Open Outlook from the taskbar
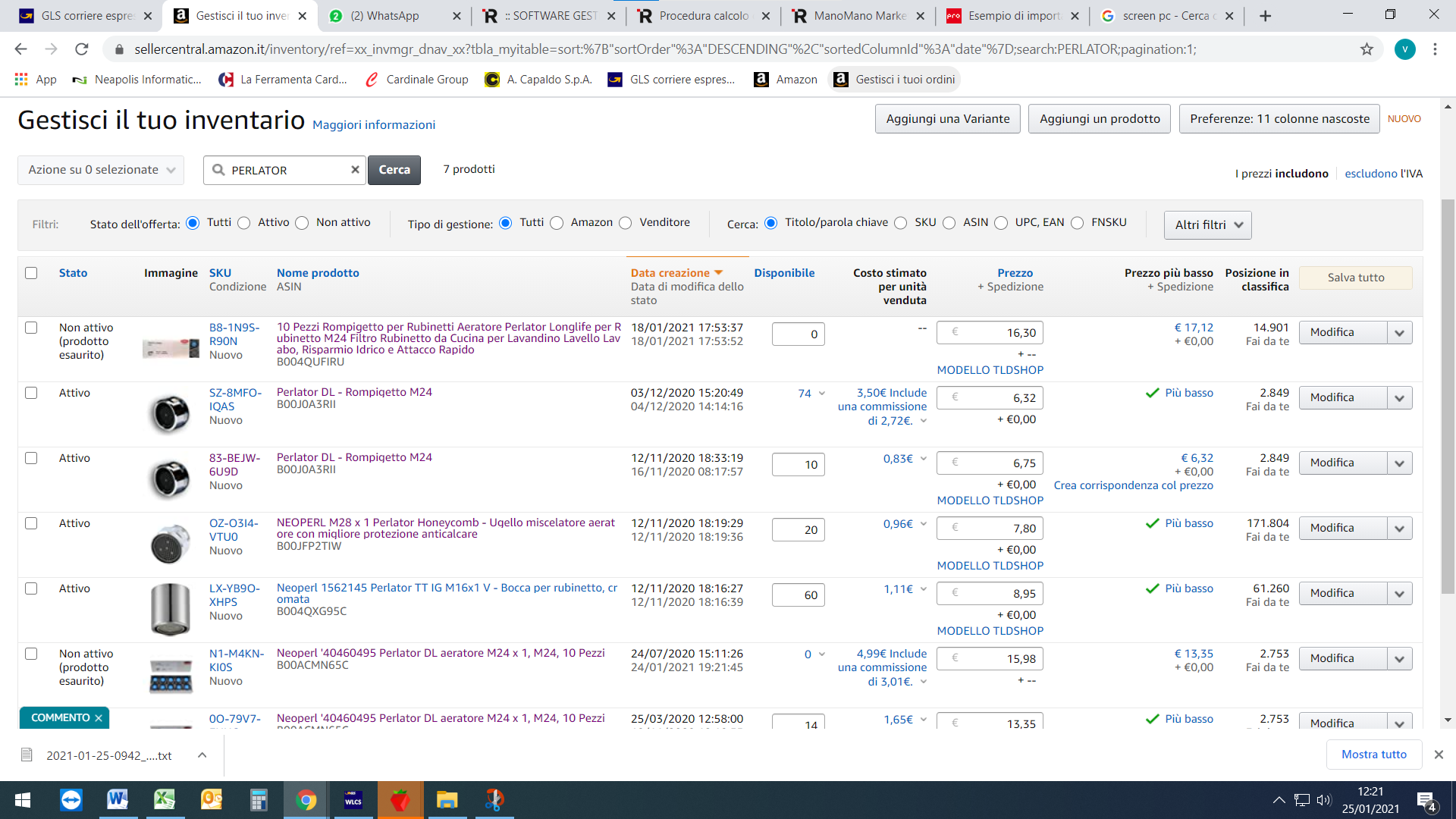1456x819 pixels. coord(212,800)
